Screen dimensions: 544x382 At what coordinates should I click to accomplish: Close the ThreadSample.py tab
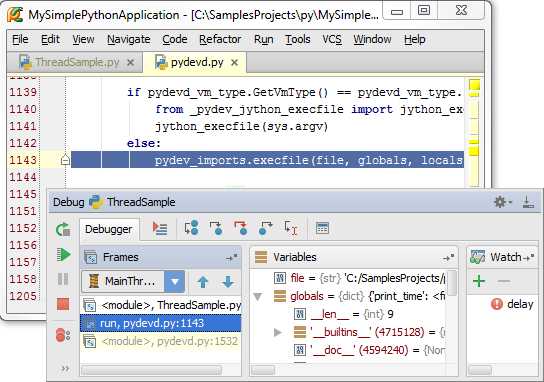click(130, 63)
